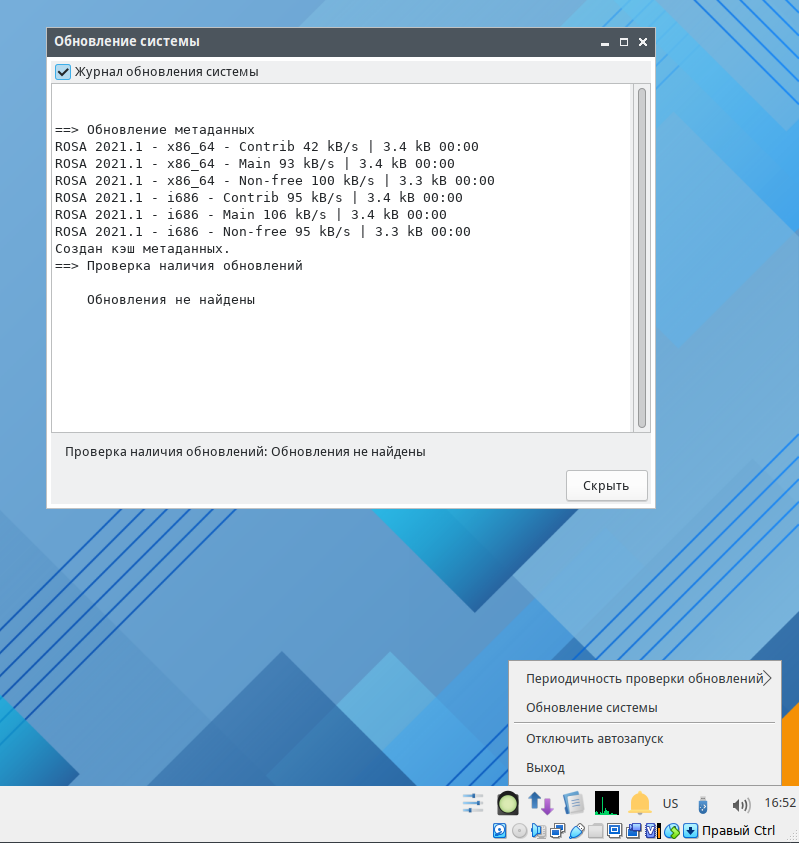Viewport: 799px width, 843px height.
Task: Select 'Обновление системы' in context menu
Action: point(592,708)
